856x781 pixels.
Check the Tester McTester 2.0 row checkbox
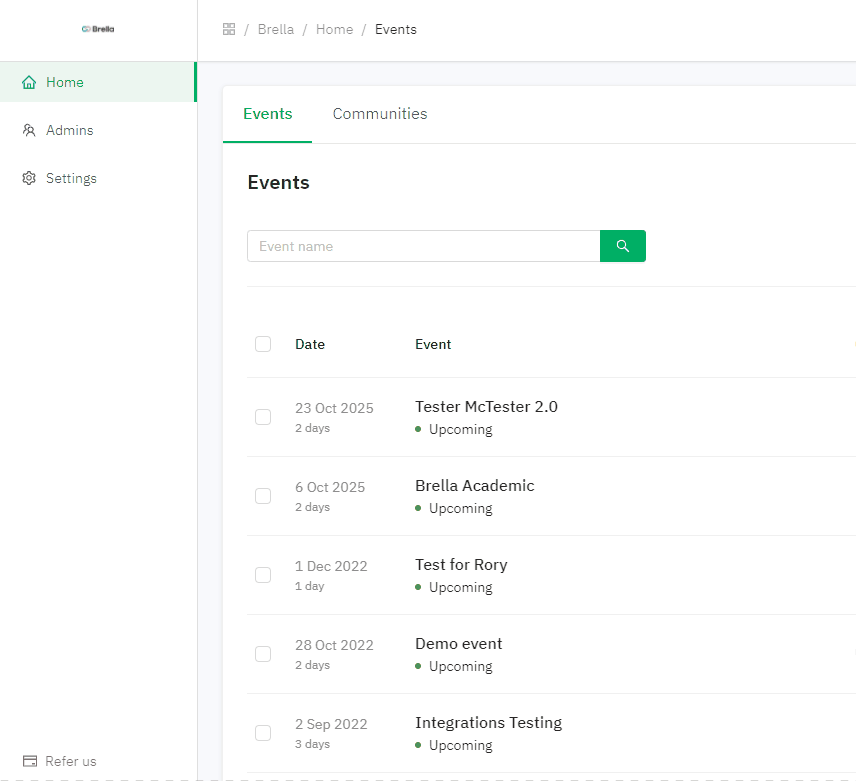tap(263, 417)
